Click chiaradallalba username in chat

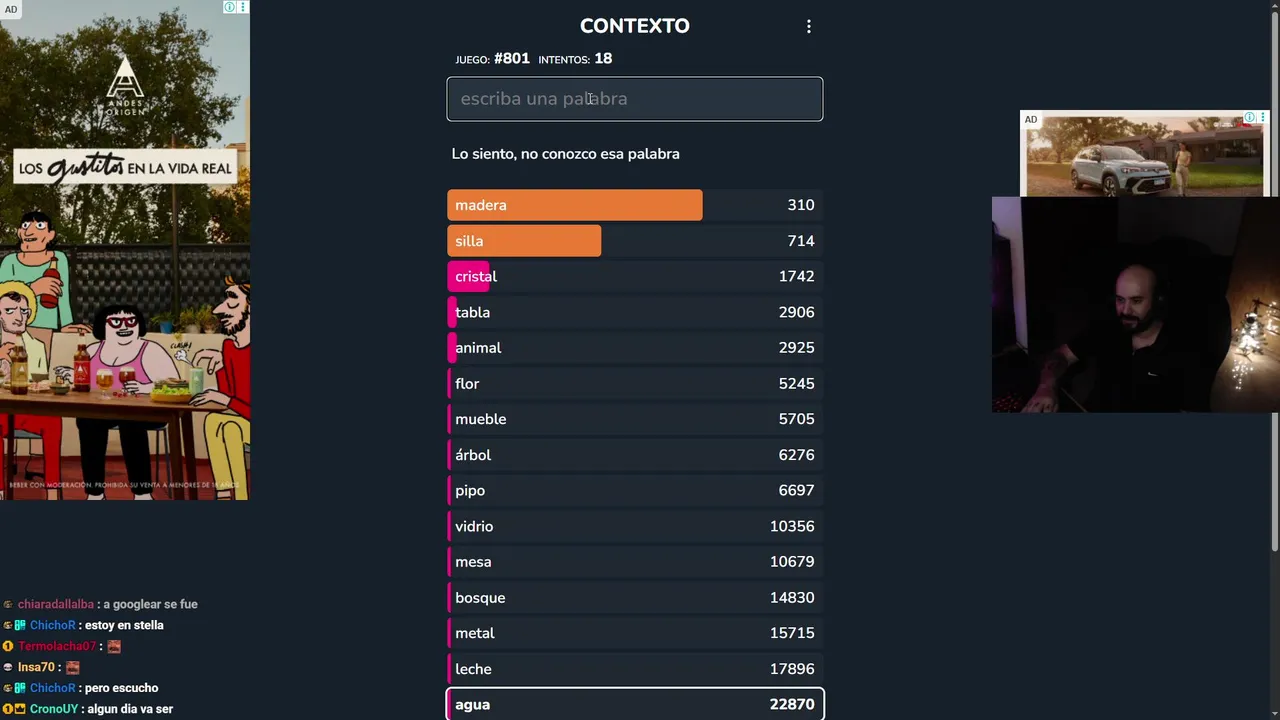55,604
